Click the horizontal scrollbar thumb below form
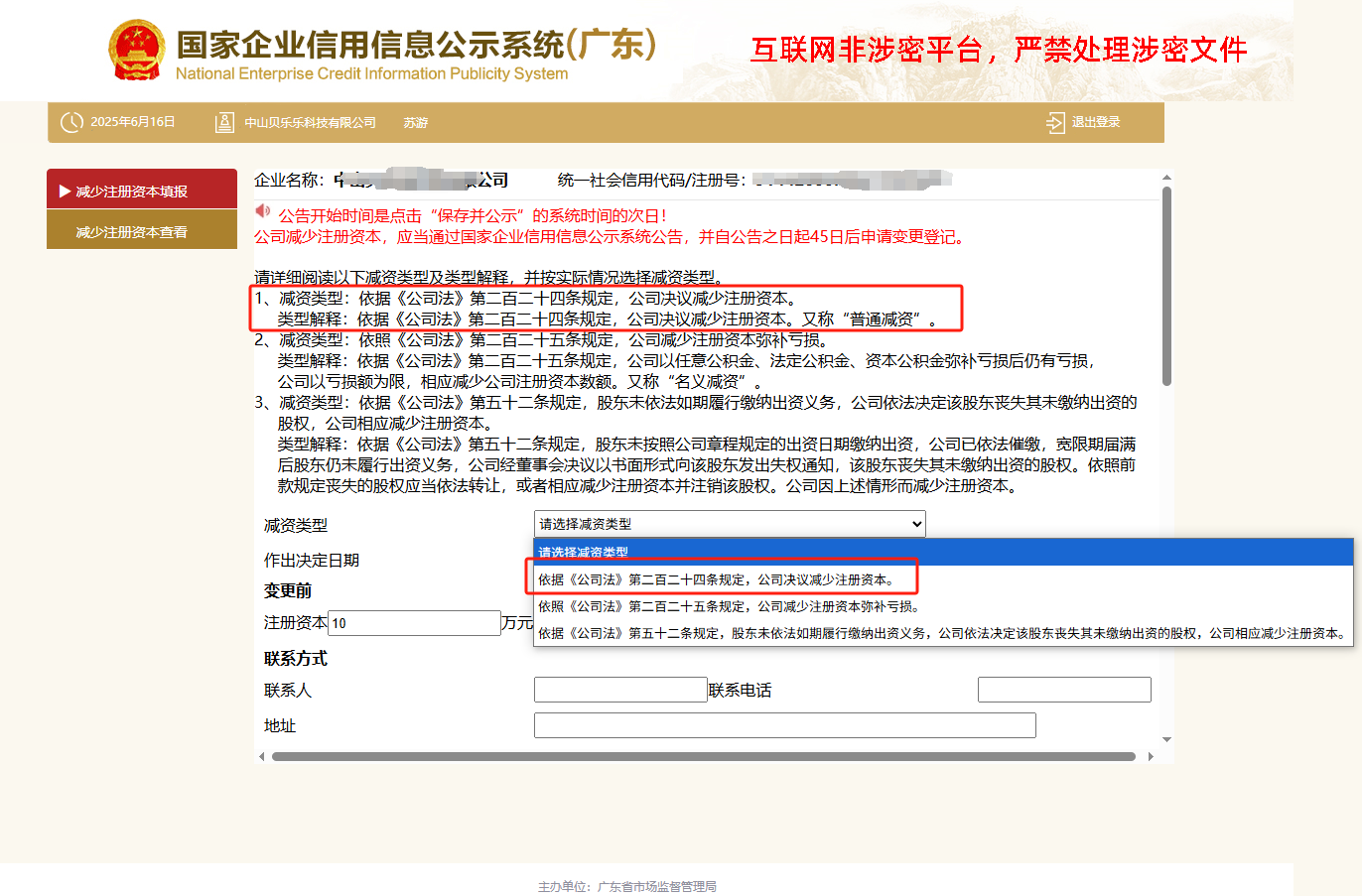 coord(703,756)
